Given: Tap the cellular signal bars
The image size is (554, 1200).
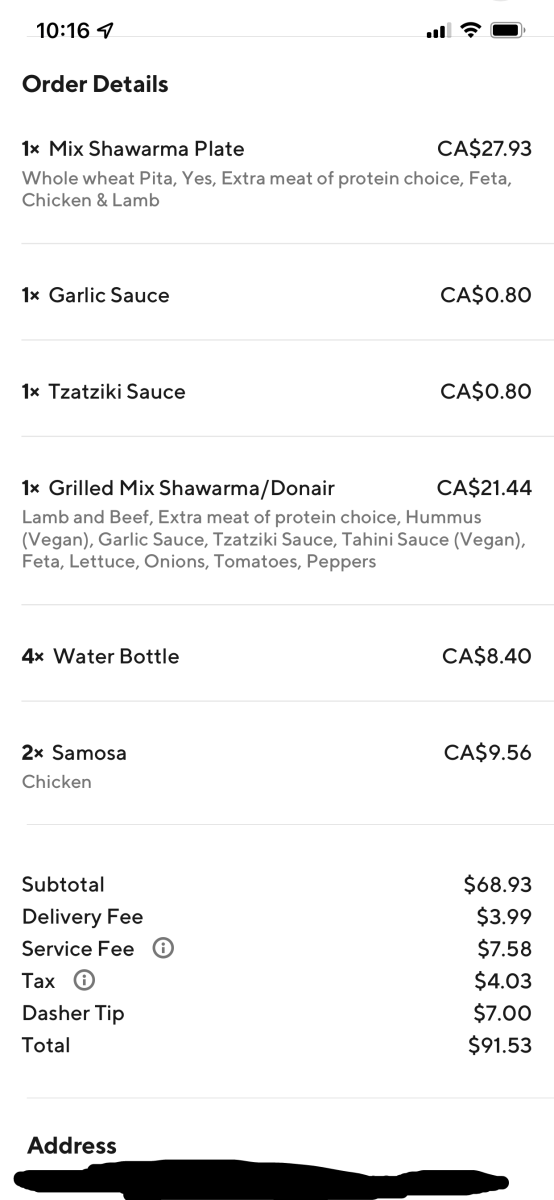Looking at the screenshot, I should click(x=437, y=32).
